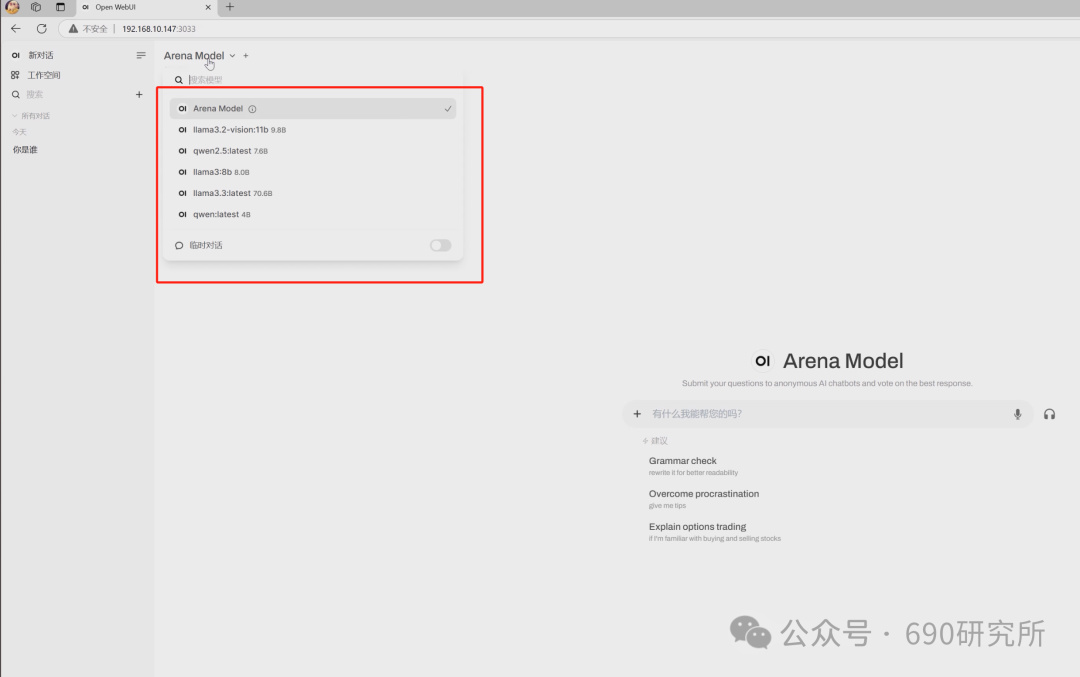Start voice input with the microphone icon
This screenshot has height=677, width=1080.
(1017, 414)
